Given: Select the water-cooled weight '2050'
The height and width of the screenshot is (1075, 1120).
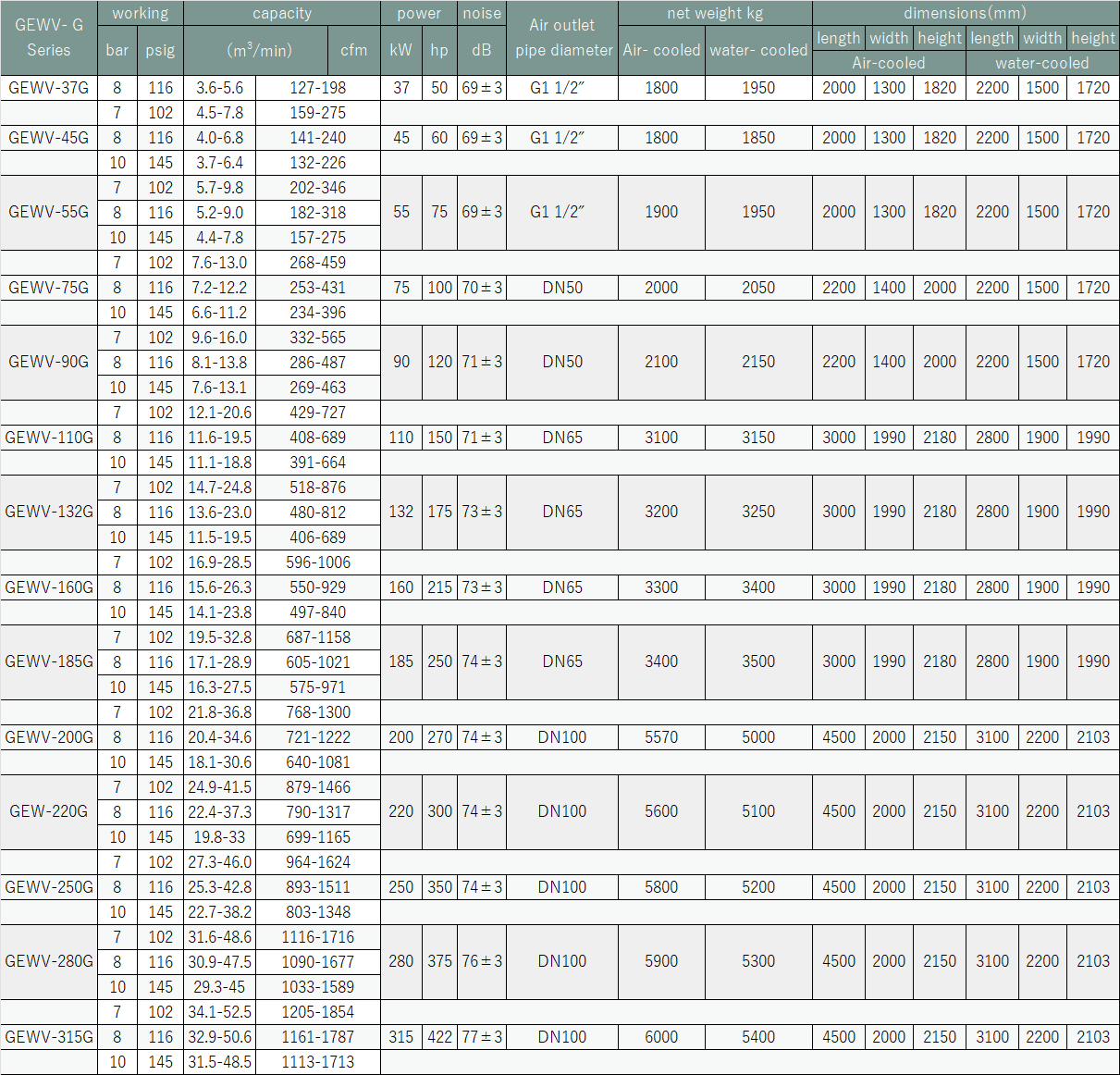Looking at the screenshot, I should (x=758, y=288).
